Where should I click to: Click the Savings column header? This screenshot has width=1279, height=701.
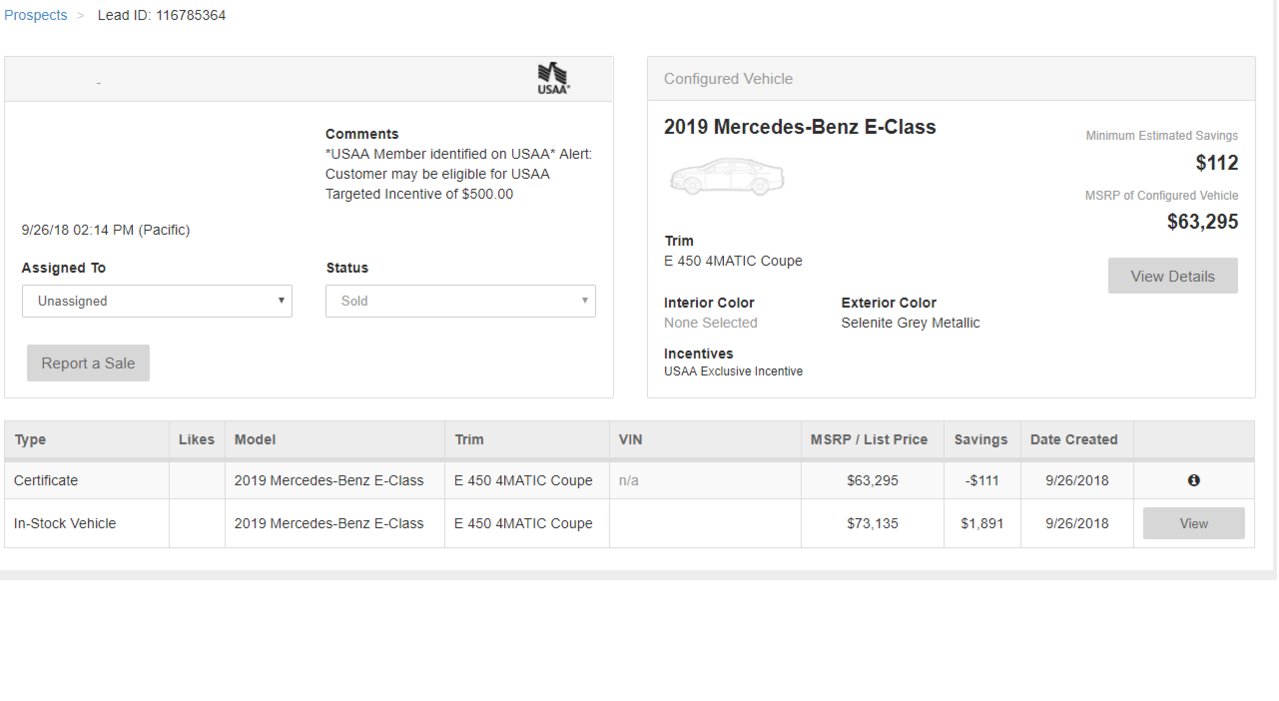pyautogui.click(x=981, y=439)
